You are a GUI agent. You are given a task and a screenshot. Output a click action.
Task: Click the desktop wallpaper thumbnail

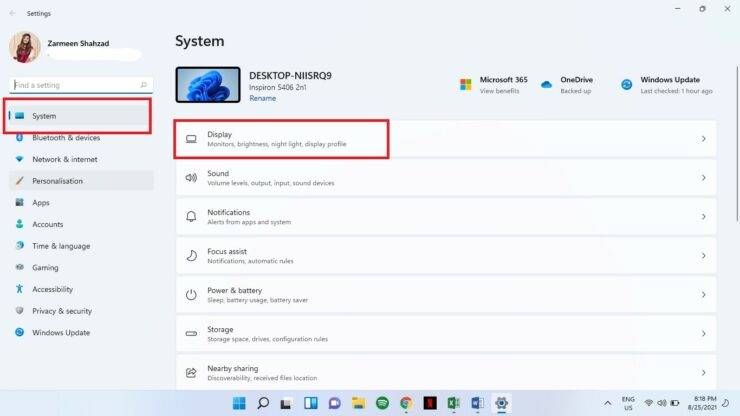207,85
